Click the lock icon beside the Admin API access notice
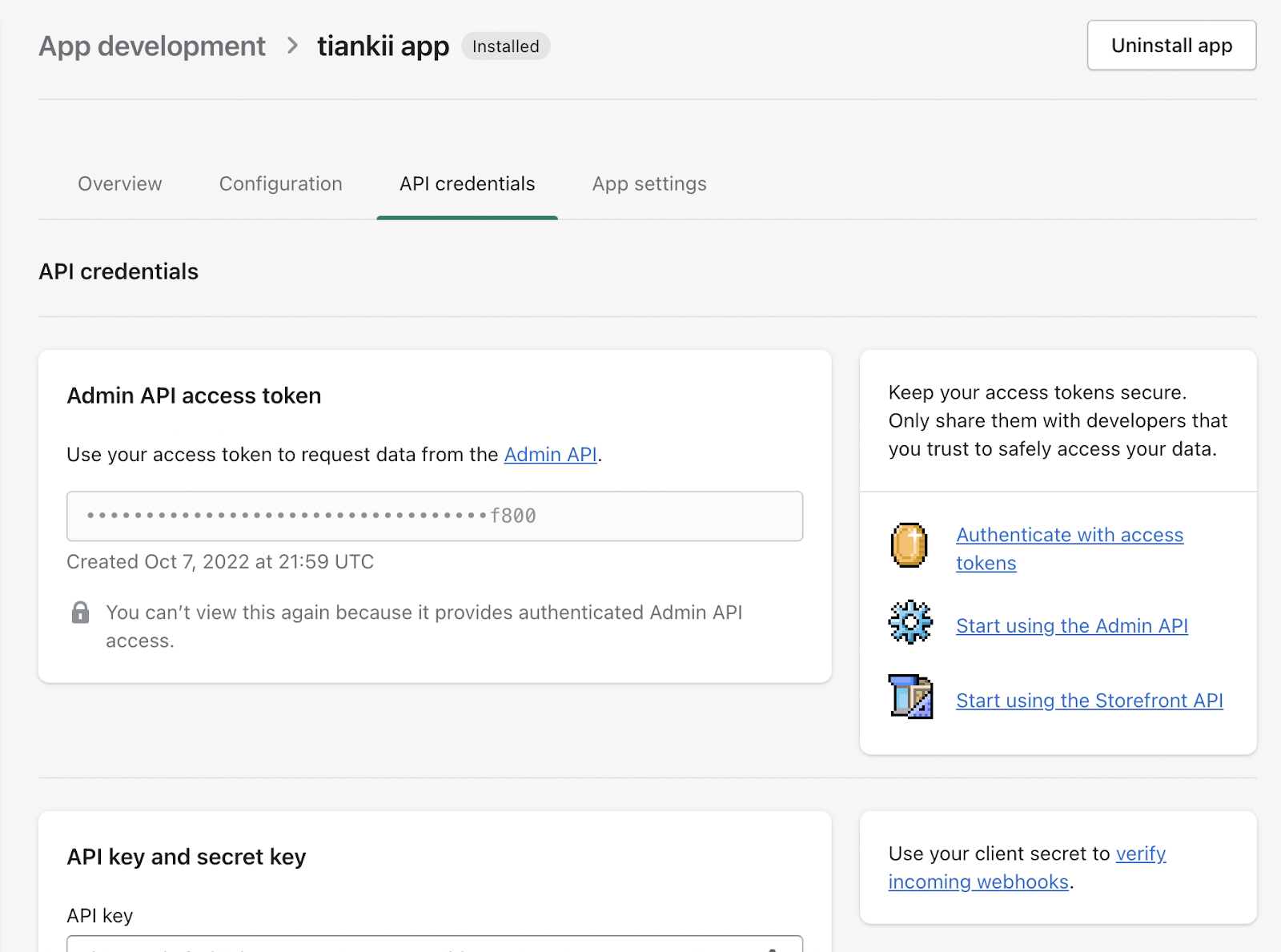 click(x=80, y=613)
